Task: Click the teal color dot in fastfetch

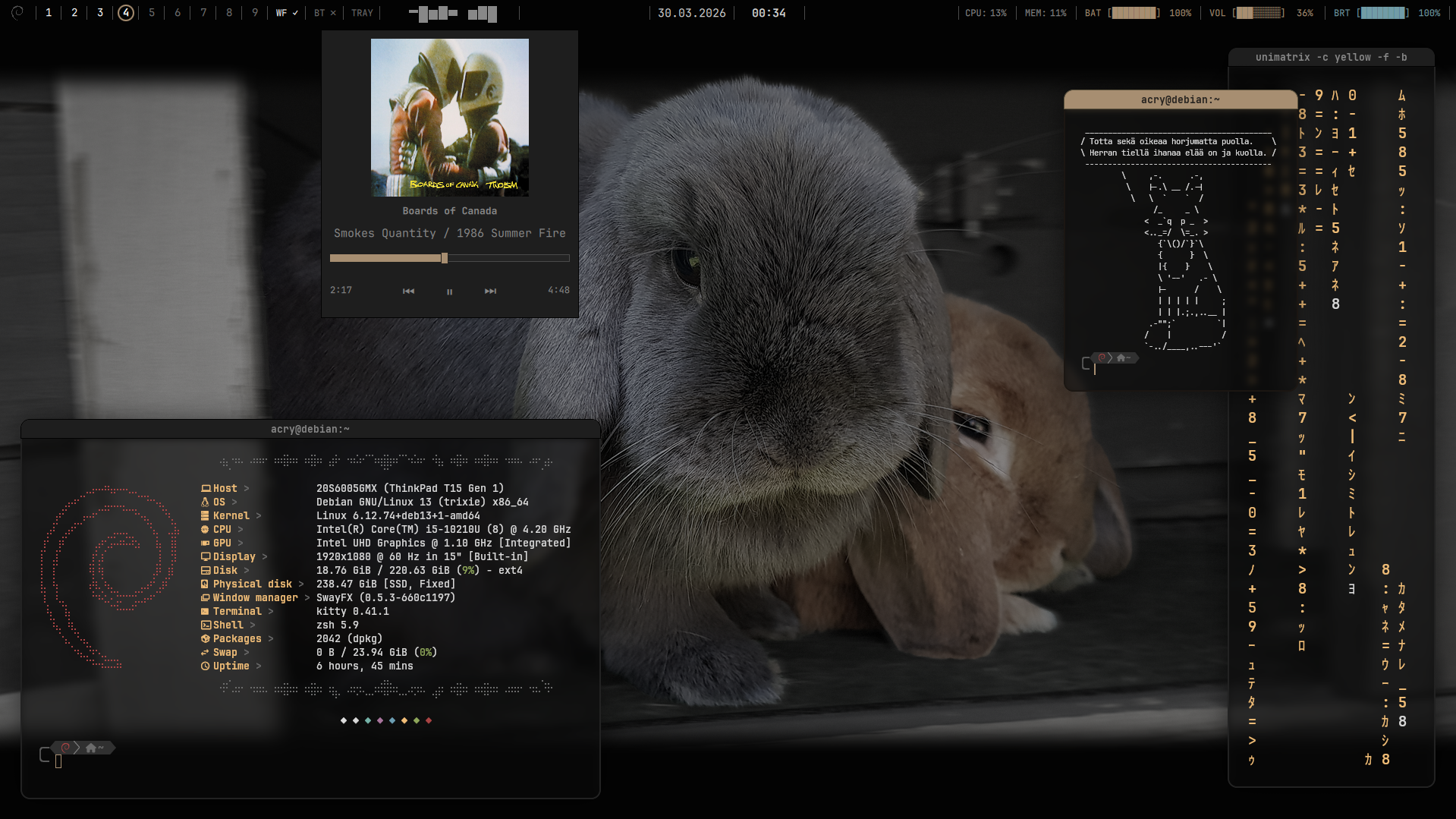Action: (368, 720)
